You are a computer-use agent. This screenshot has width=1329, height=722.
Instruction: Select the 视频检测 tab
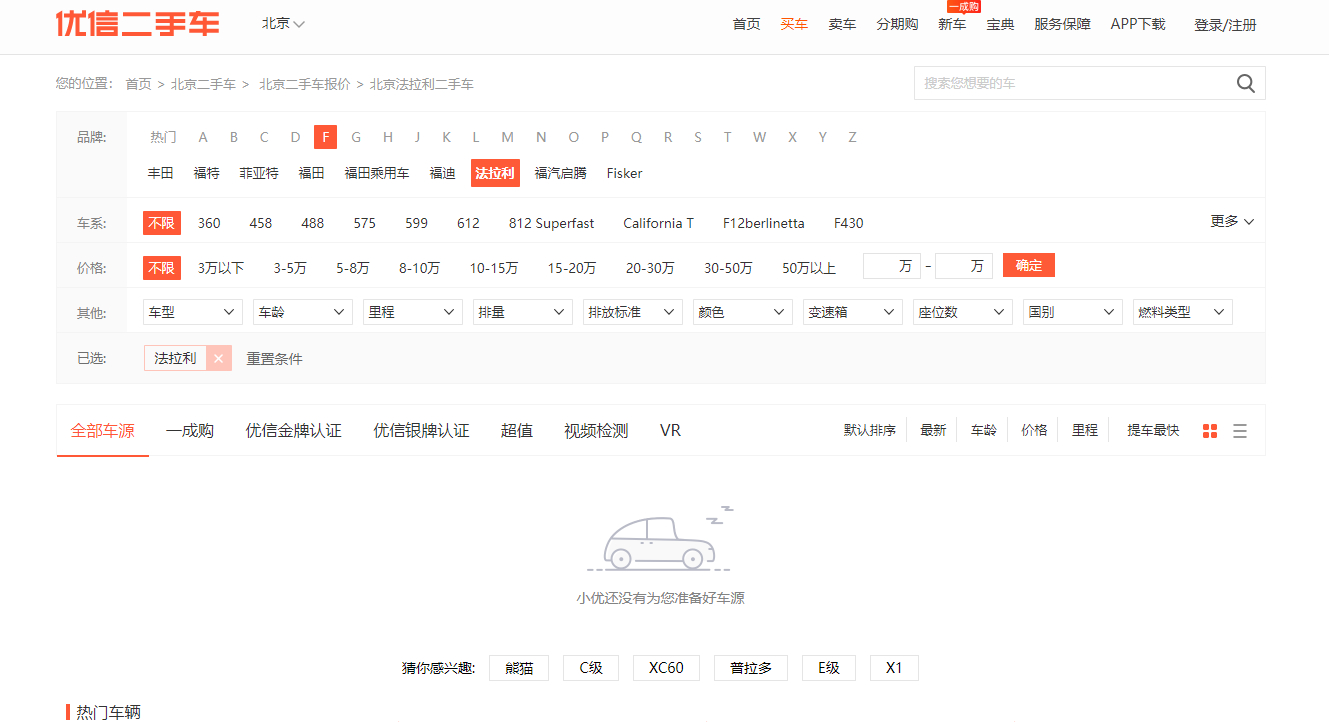[596, 431]
